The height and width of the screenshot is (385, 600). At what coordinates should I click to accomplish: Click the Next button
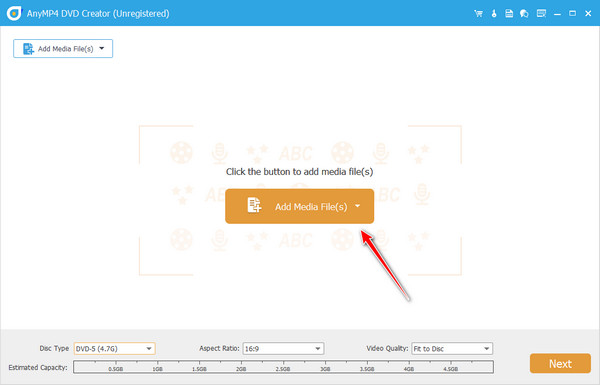(560, 364)
